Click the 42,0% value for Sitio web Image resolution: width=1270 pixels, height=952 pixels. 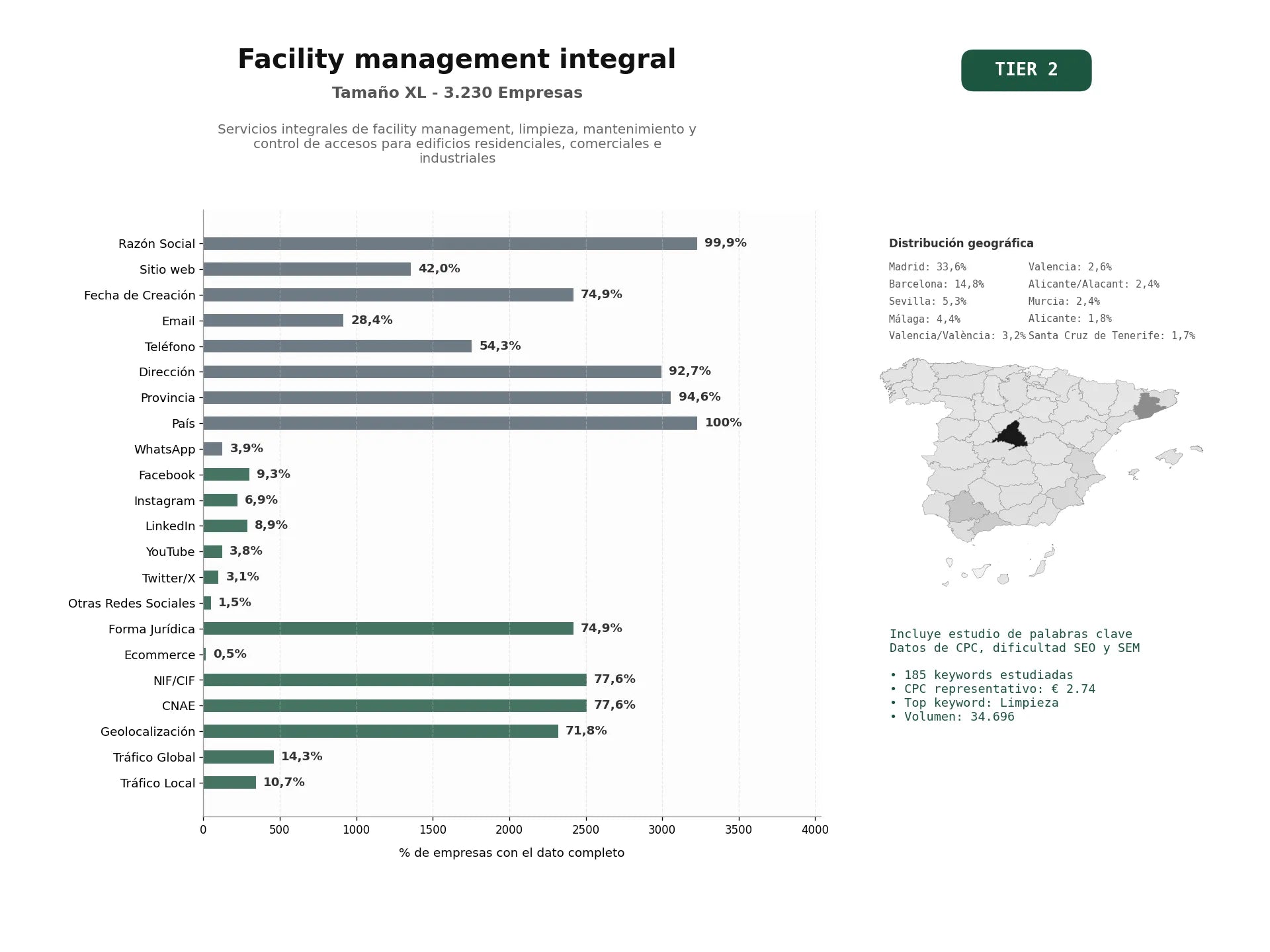[439, 268]
